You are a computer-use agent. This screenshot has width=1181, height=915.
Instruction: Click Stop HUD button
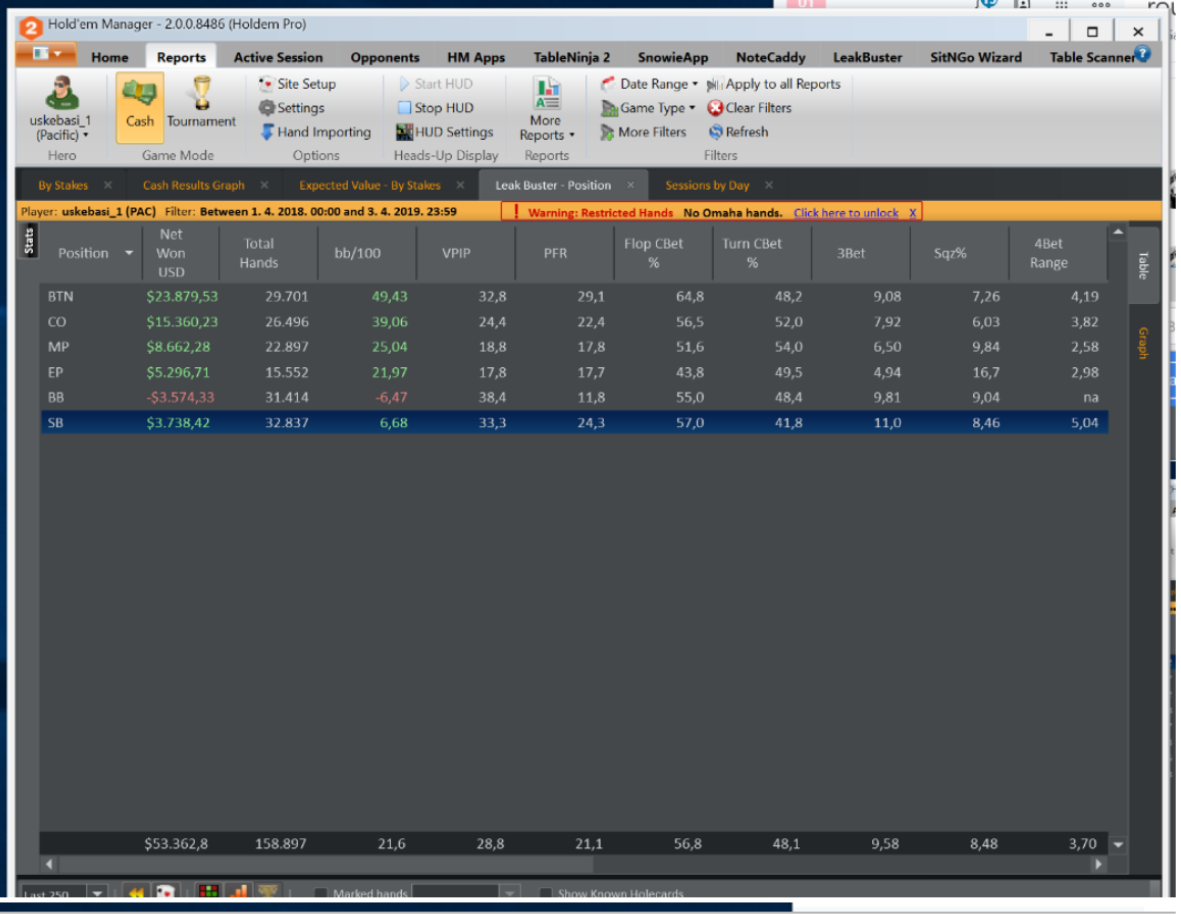435,108
